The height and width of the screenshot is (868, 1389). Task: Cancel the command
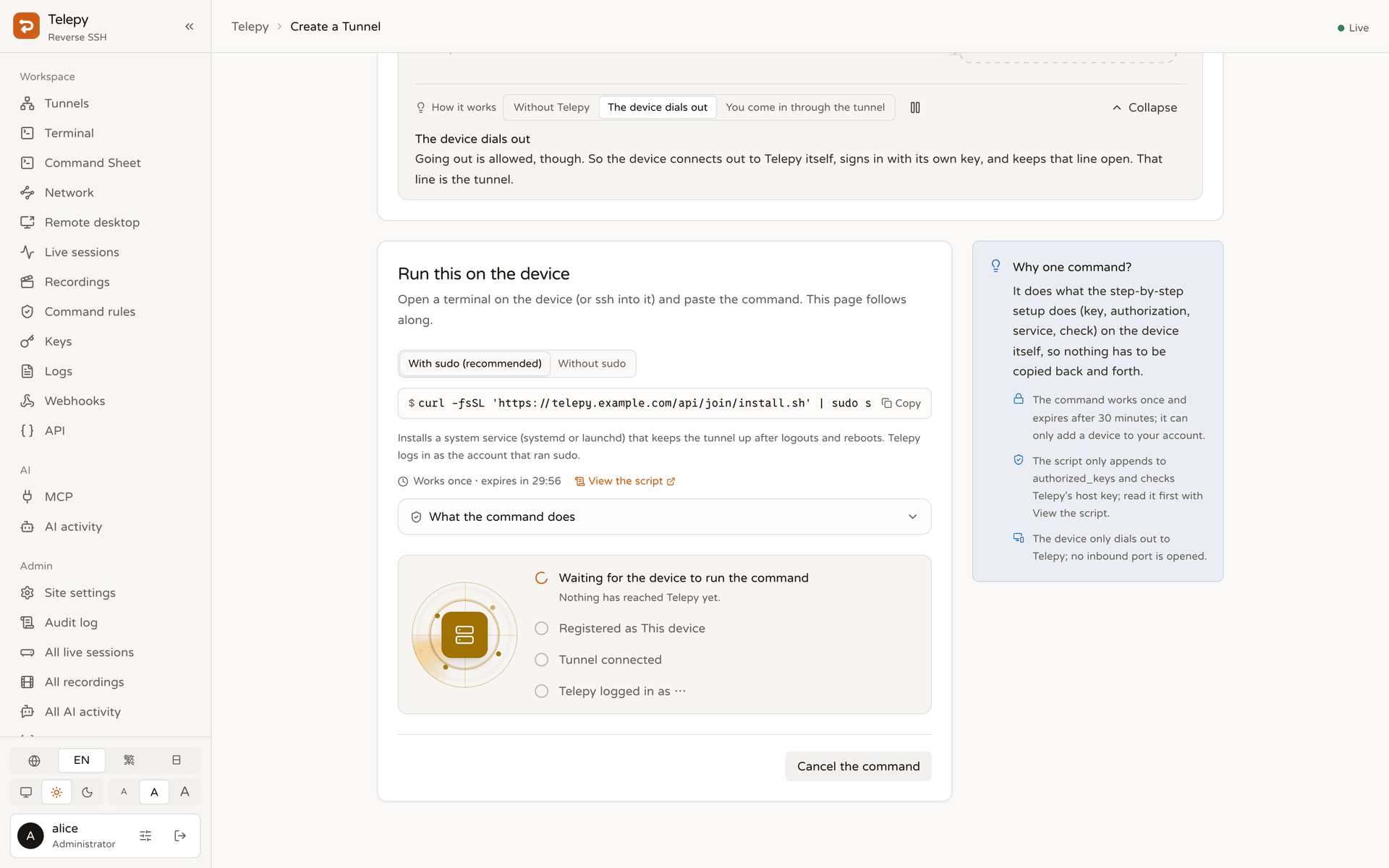click(x=858, y=766)
